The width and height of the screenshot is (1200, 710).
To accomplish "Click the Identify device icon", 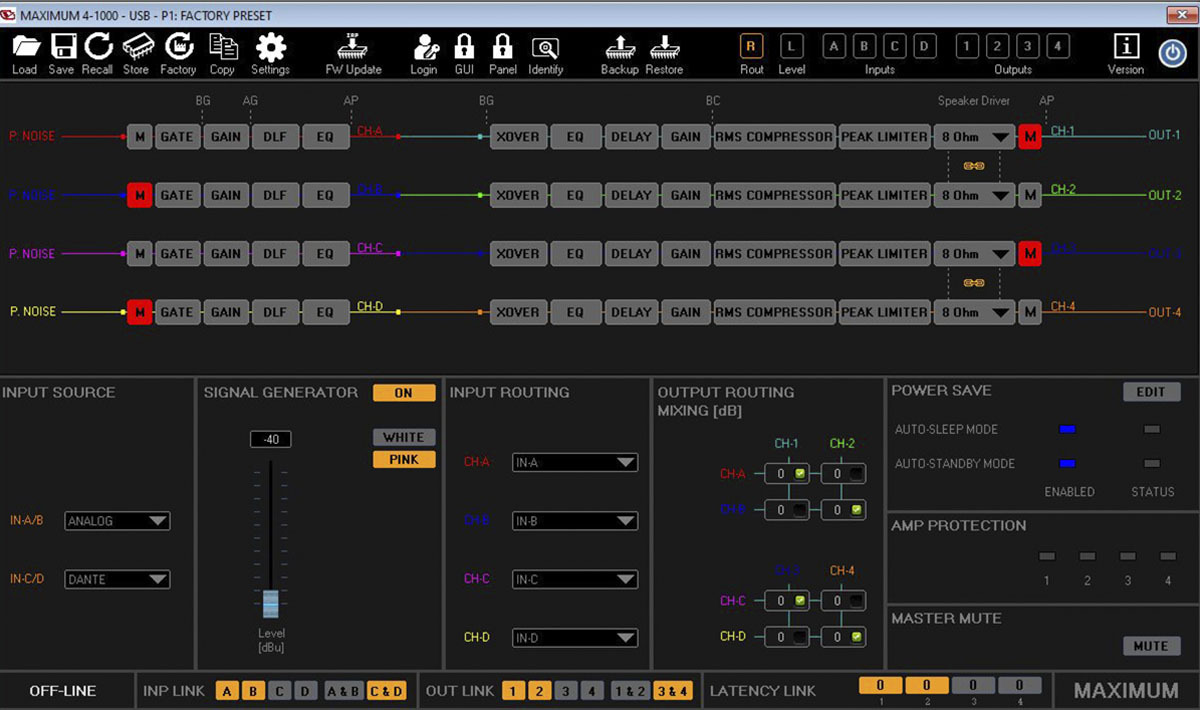I will click(x=545, y=47).
